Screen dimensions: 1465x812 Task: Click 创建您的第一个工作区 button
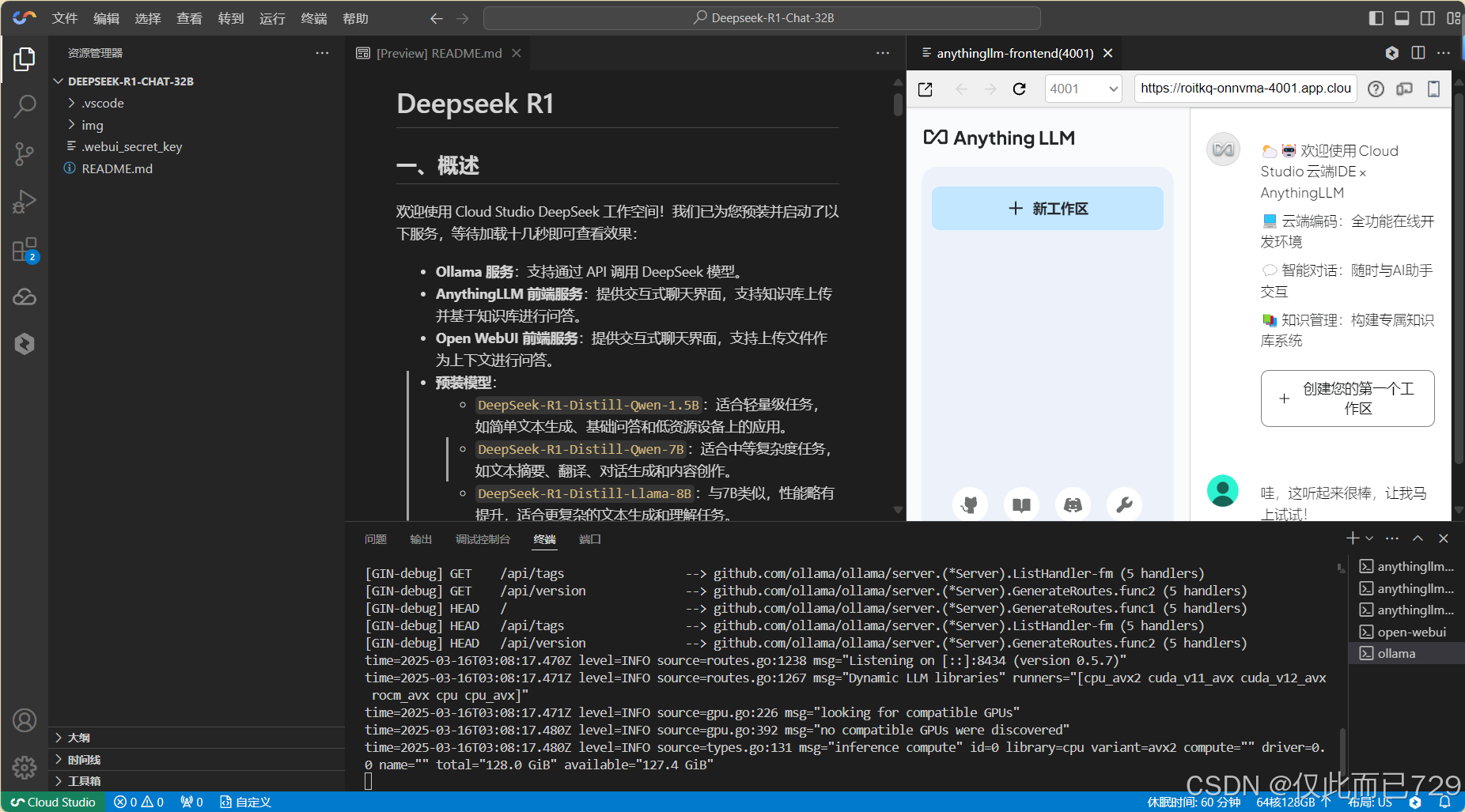(x=1347, y=398)
